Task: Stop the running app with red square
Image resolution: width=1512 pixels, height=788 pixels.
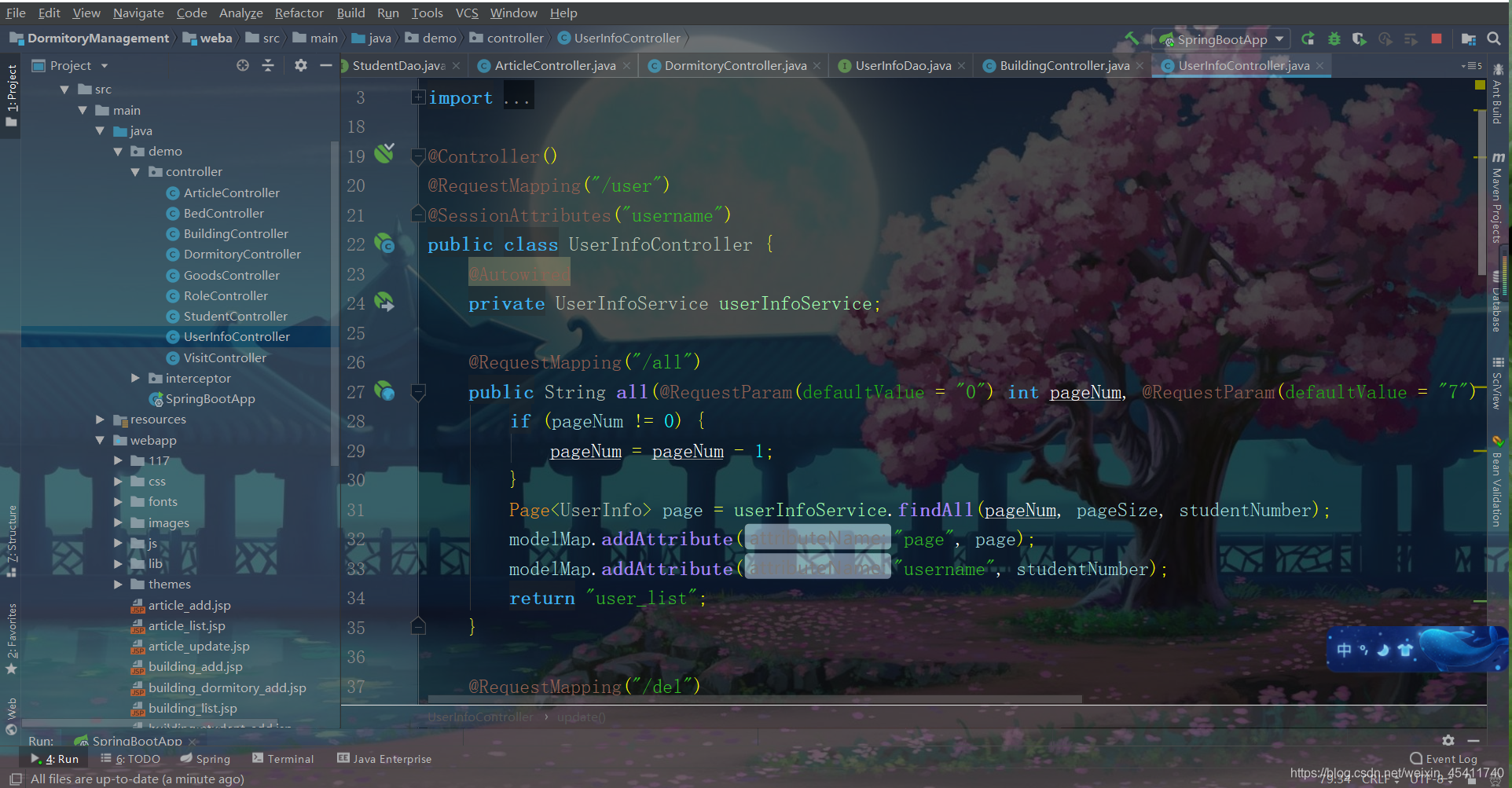Action: [x=1437, y=38]
